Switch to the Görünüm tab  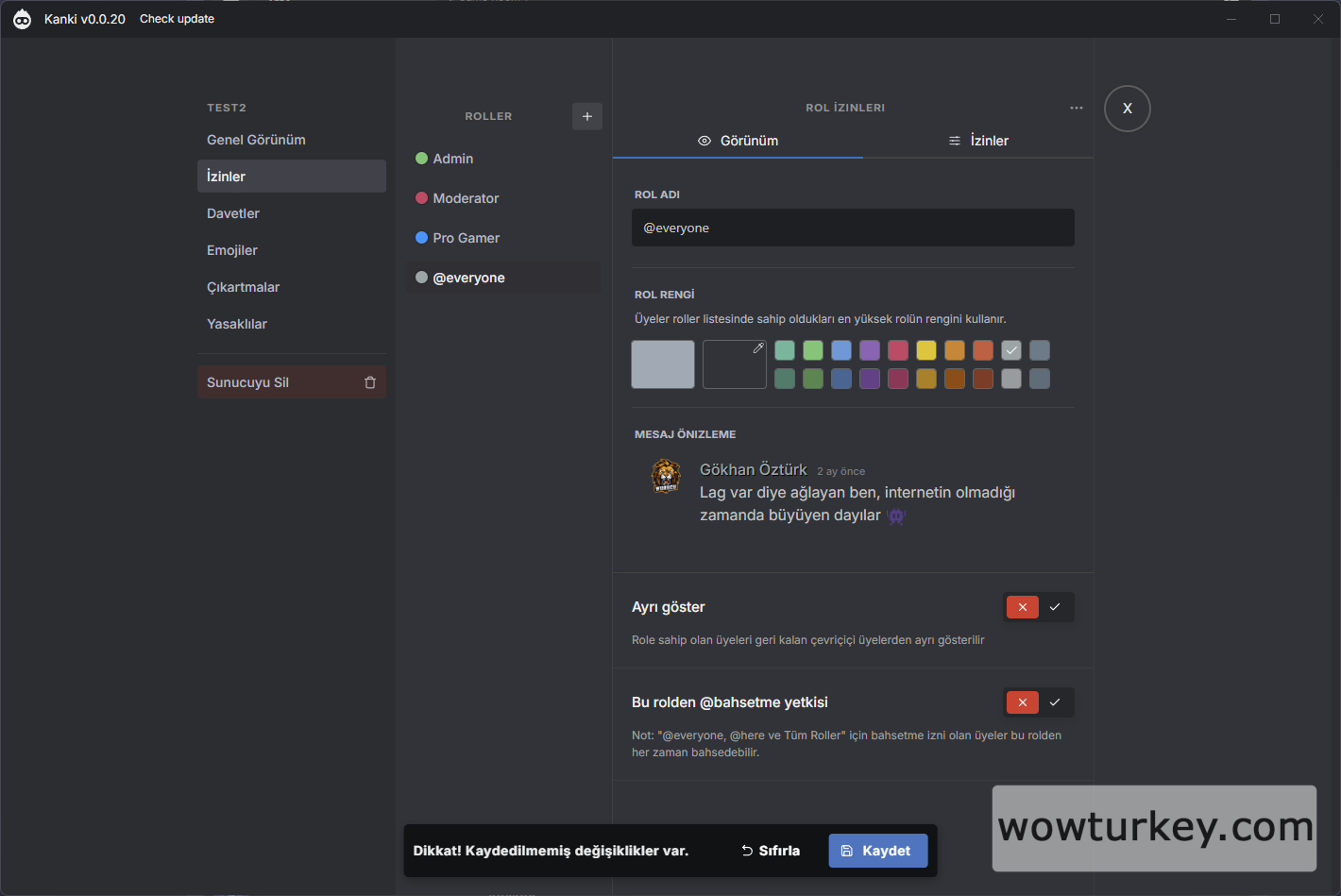click(738, 141)
